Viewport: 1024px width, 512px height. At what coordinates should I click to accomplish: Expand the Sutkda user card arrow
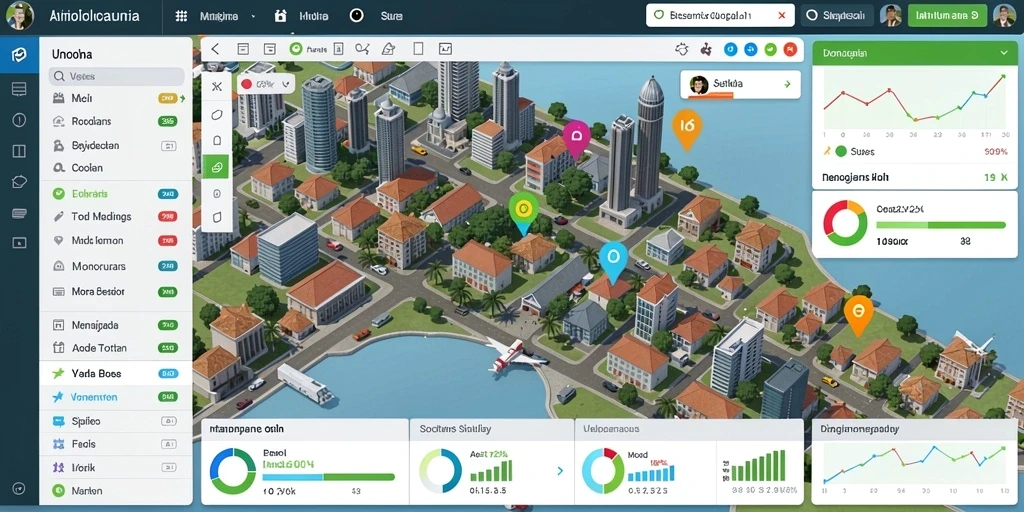tap(788, 84)
